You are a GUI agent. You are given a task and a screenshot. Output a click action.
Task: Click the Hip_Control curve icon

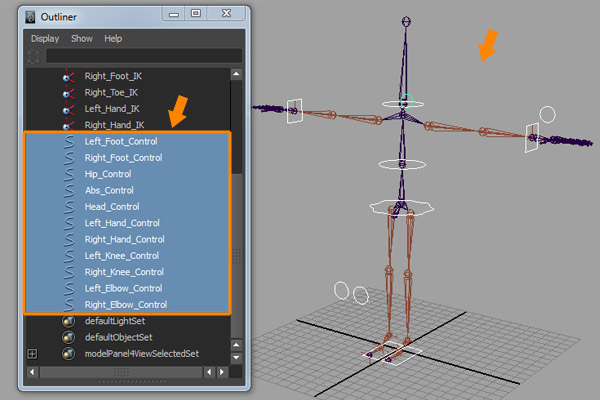click(x=68, y=174)
